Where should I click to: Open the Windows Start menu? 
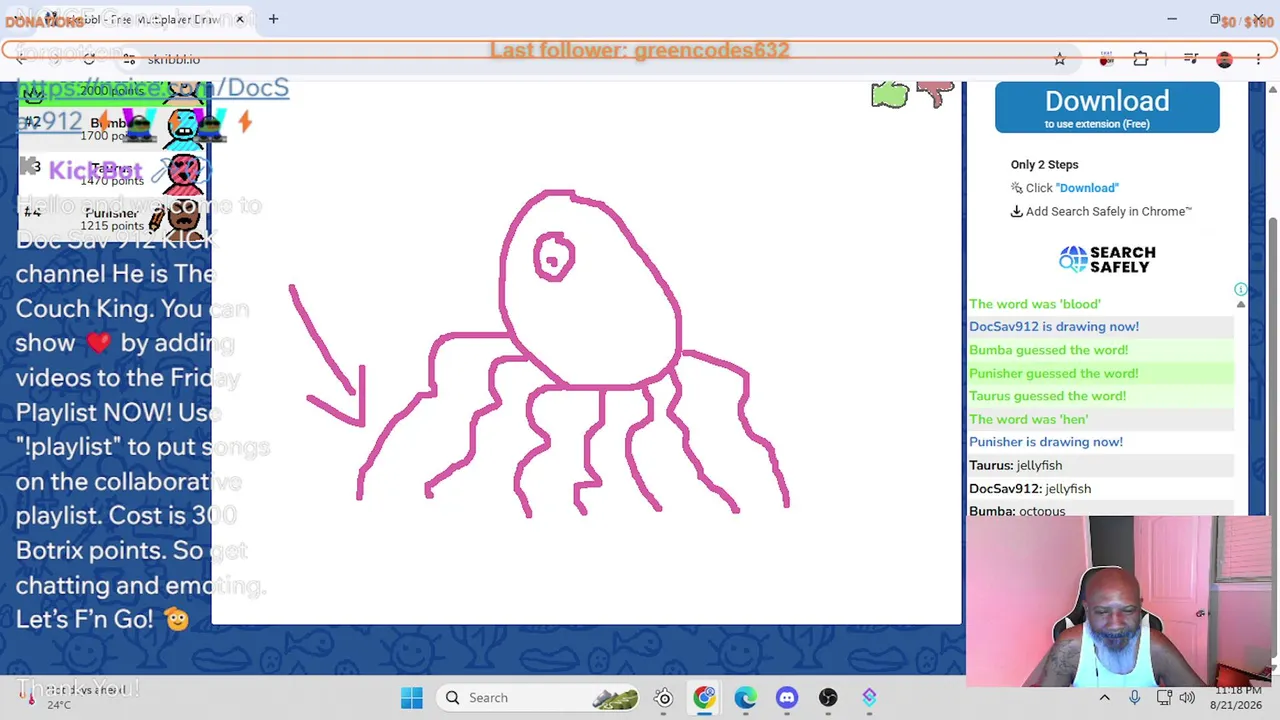point(411,698)
